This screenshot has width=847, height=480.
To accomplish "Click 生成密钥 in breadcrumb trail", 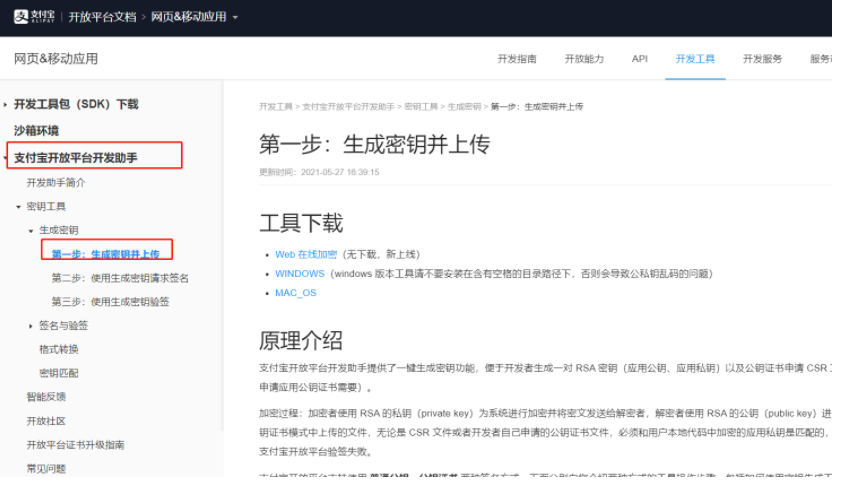I will 464,106.
